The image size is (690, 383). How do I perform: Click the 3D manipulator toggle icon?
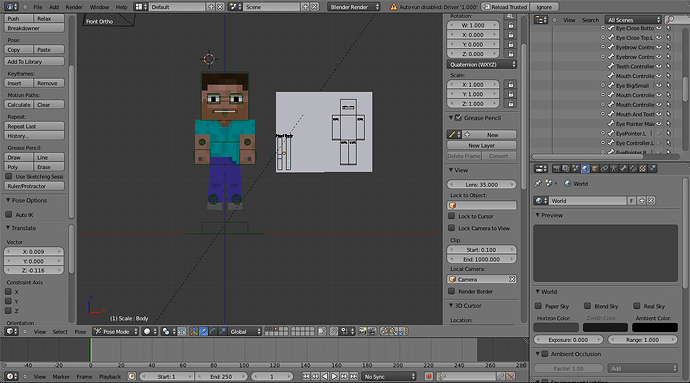click(x=194, y=331)
